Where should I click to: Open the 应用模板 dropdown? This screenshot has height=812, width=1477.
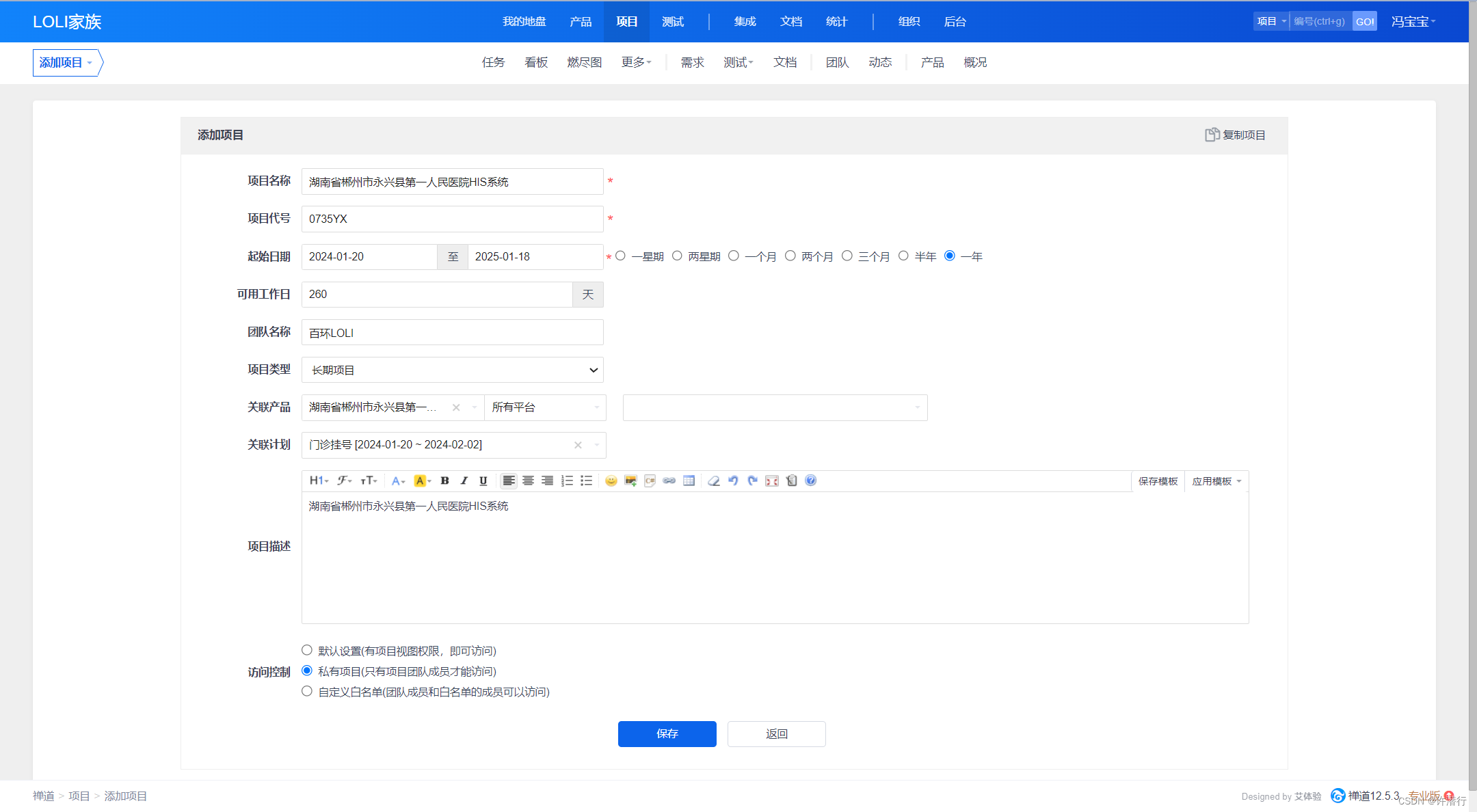[1216, 481]
